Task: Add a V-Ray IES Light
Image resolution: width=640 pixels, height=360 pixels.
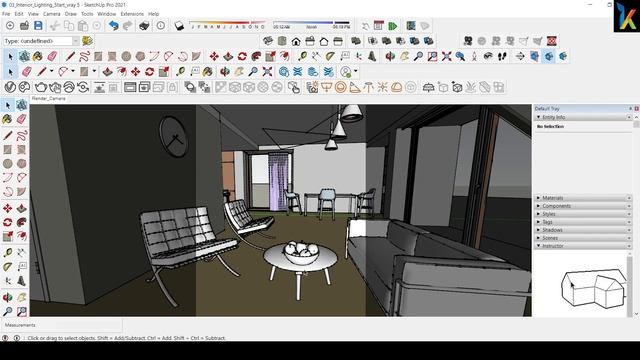Action: coord(369,87)
